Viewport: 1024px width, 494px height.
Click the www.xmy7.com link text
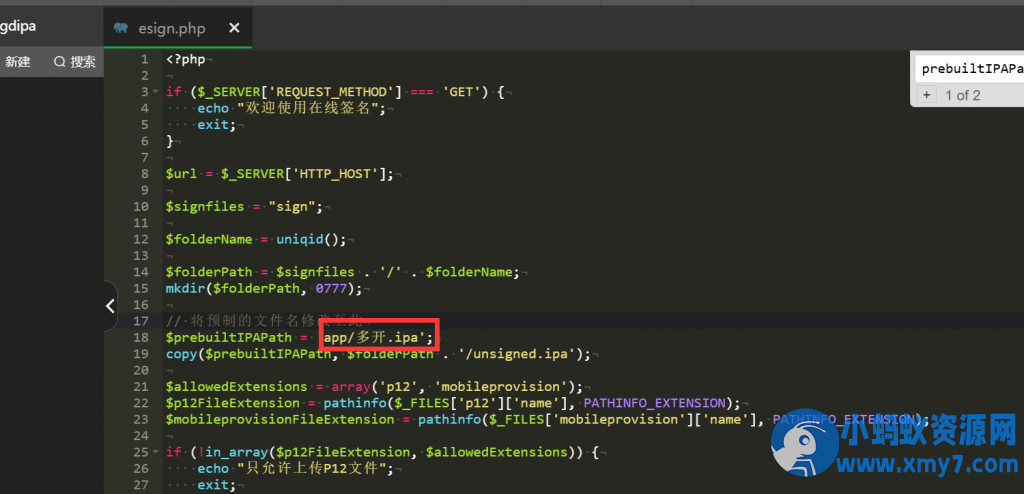930,466
